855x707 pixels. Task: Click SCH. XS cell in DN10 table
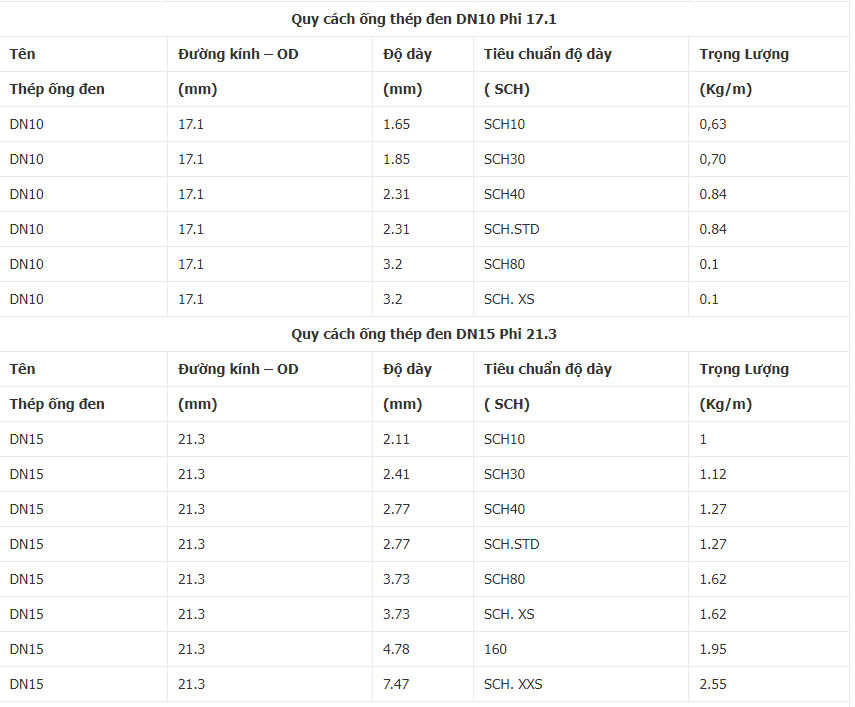(509, 299)
